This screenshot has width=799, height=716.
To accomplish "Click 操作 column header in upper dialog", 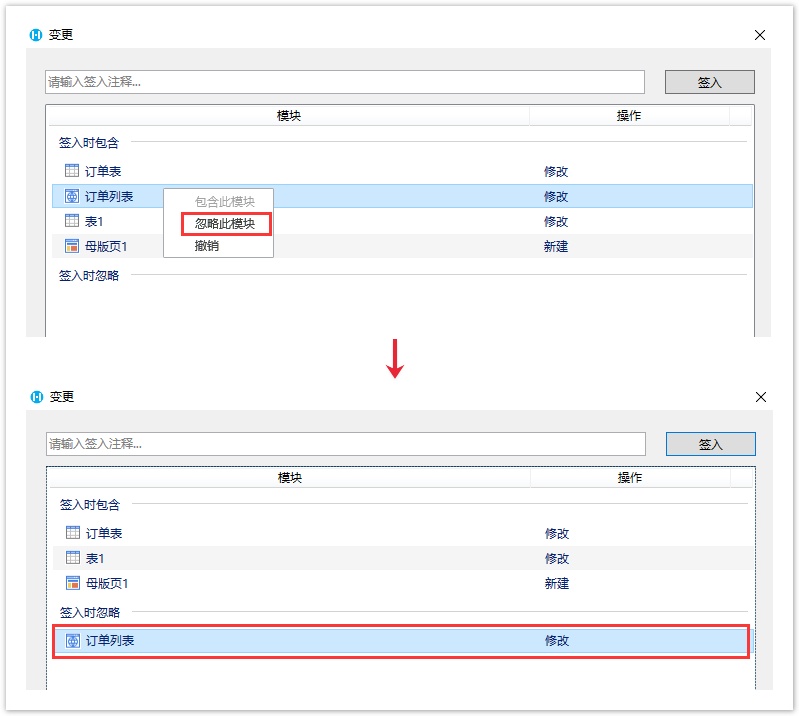I will [x=629, y=116].
